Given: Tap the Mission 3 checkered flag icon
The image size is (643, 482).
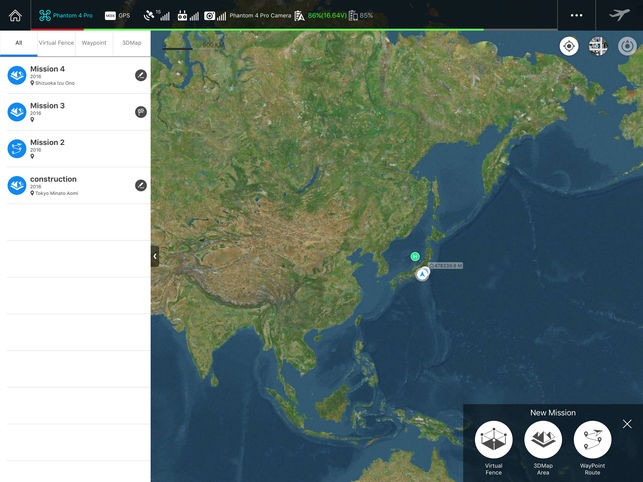Looking at the screenshot, I should [x=141, y=112].
